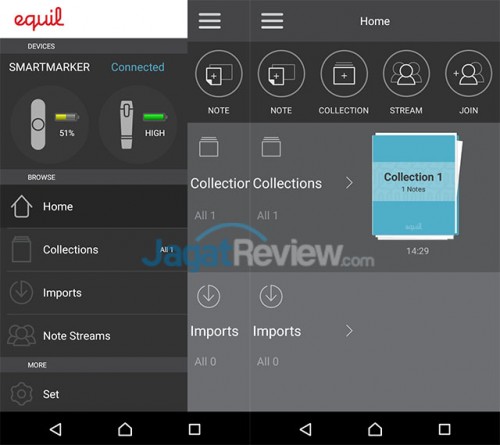Expand Collections with the chevron arrow
This screenshot has height=445, width=500.
point(349,183)
